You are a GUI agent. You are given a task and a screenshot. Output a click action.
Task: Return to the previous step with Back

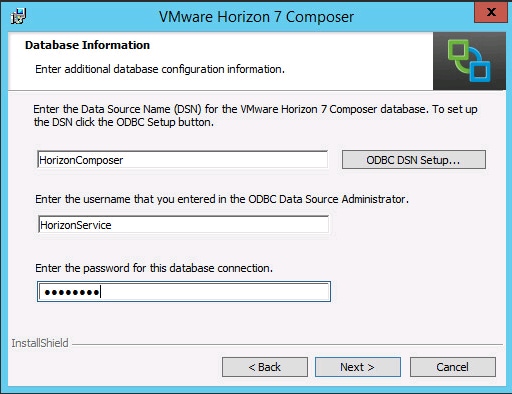click(x=265, y=367)
